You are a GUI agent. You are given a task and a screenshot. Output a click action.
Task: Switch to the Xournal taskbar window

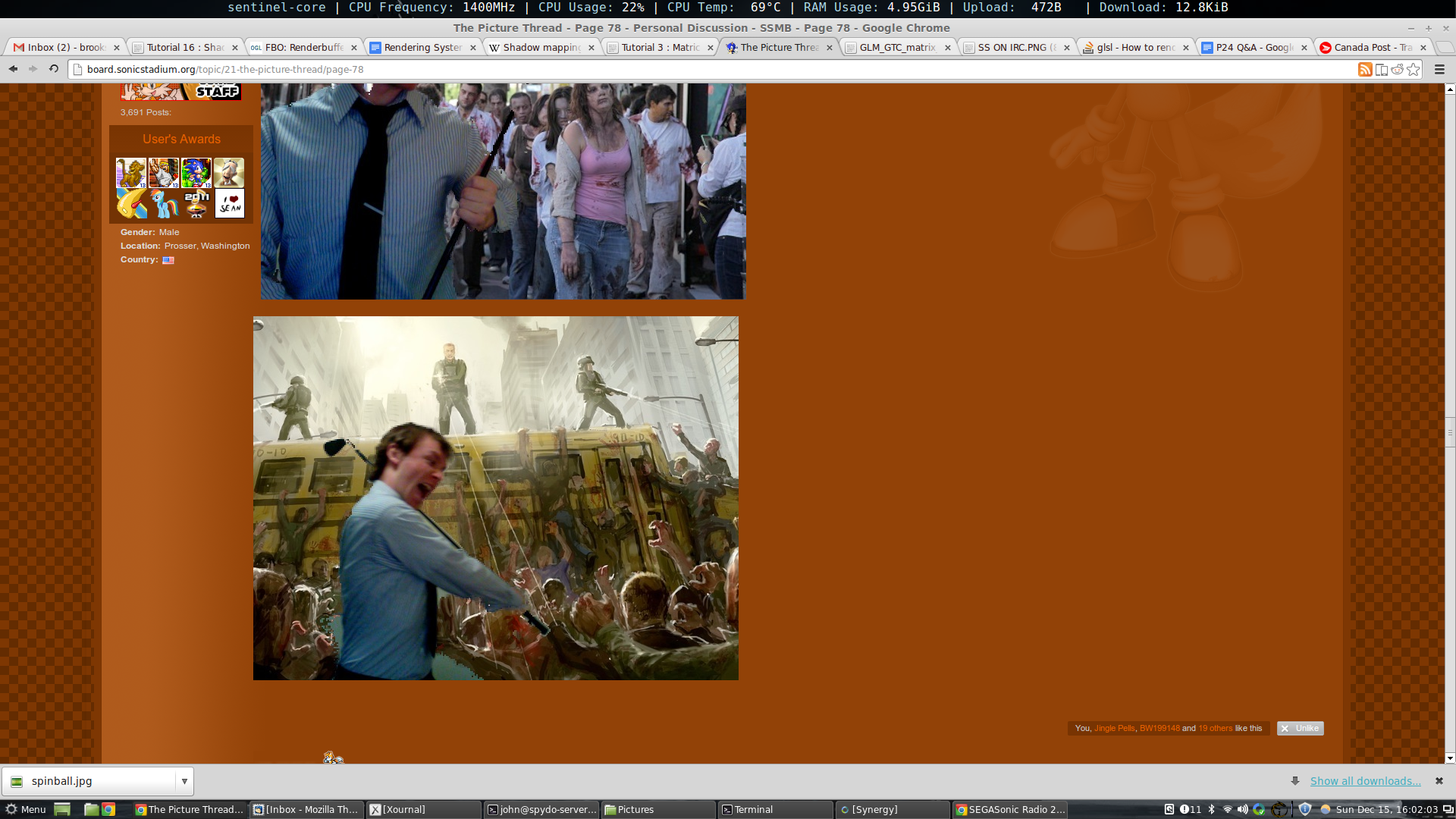424,809
